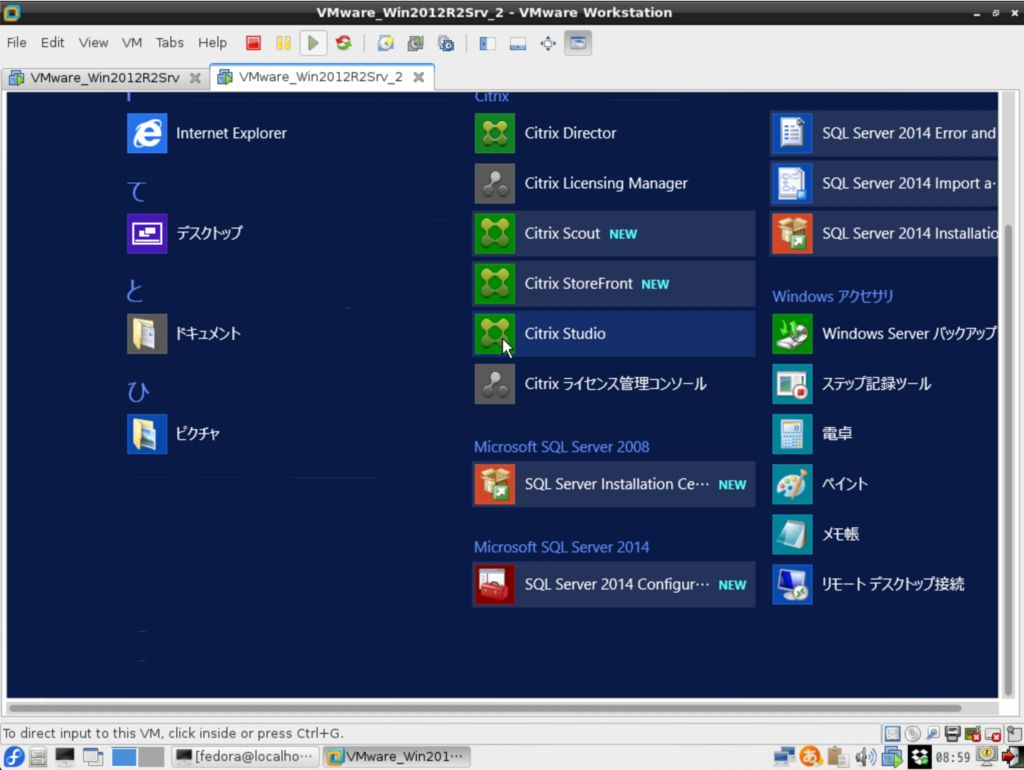Toggle the console view toolbar icon
Viewport: 1024px width, 770px height.
click(578, 43)
